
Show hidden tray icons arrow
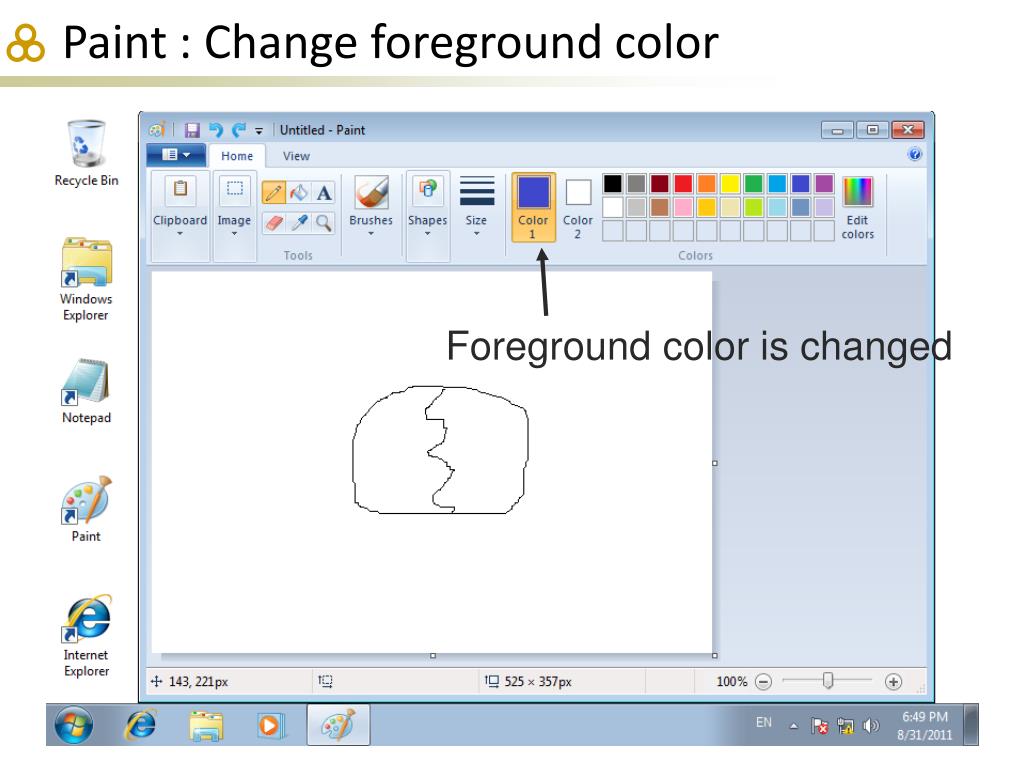[793, 726]
